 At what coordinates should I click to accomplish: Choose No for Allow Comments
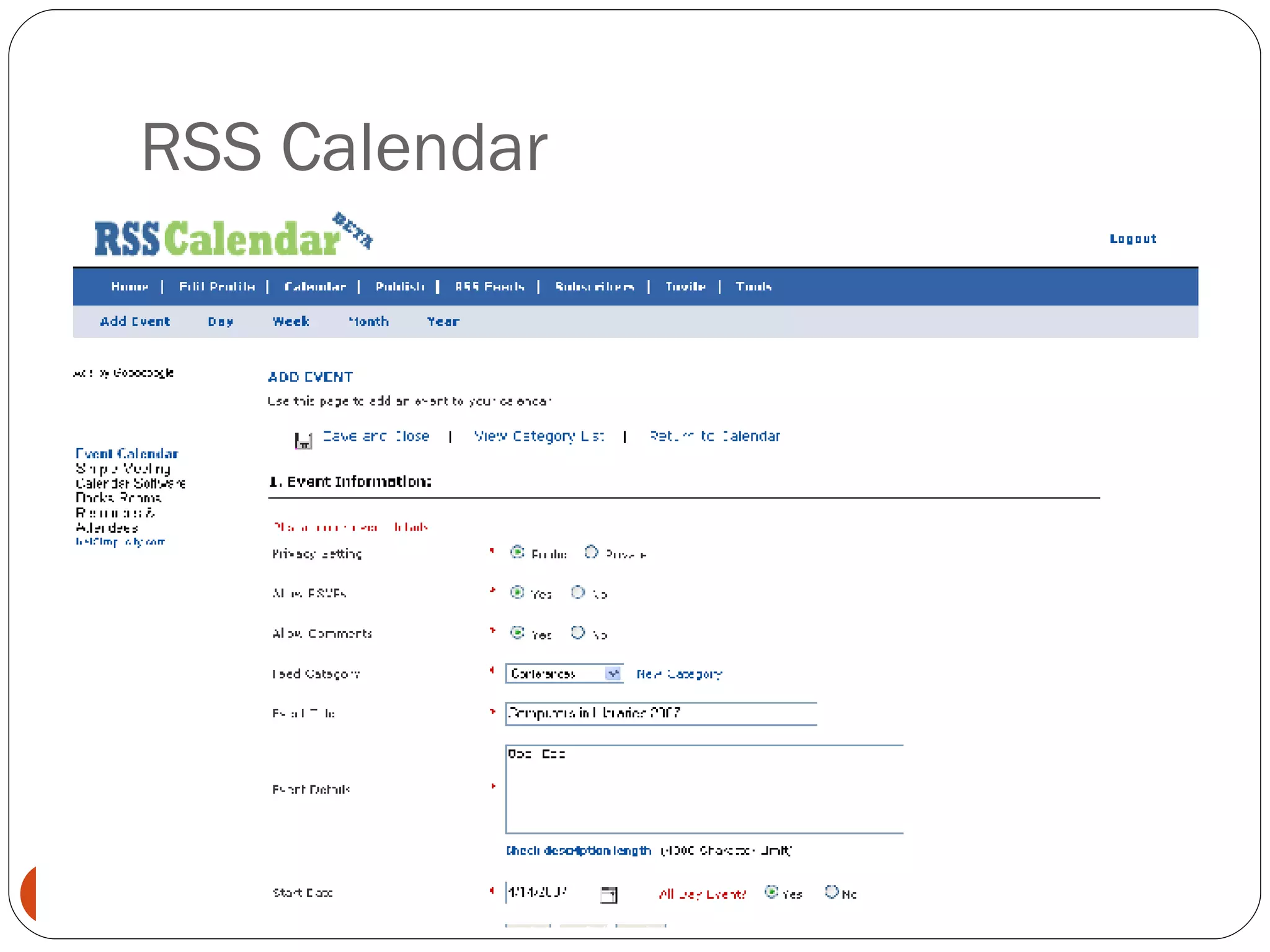tap(578, 632)
